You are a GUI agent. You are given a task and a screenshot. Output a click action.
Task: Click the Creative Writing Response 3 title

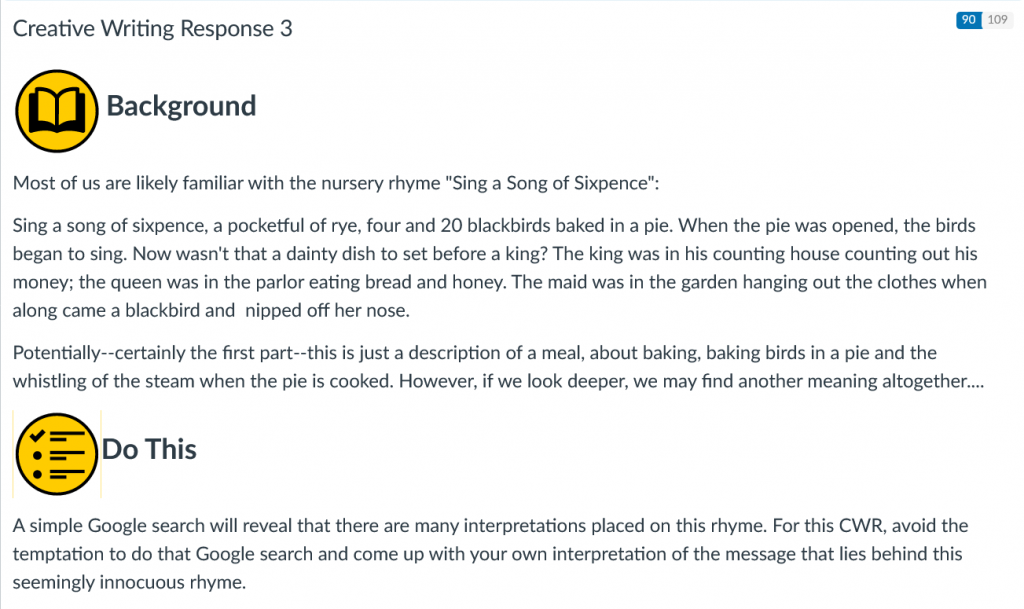click(x=152, y=29)
